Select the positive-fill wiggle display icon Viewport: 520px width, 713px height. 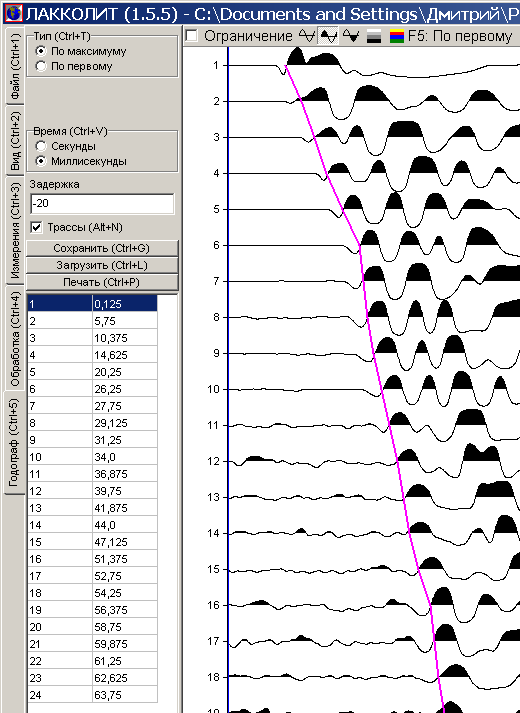click(x=329, y=36)
